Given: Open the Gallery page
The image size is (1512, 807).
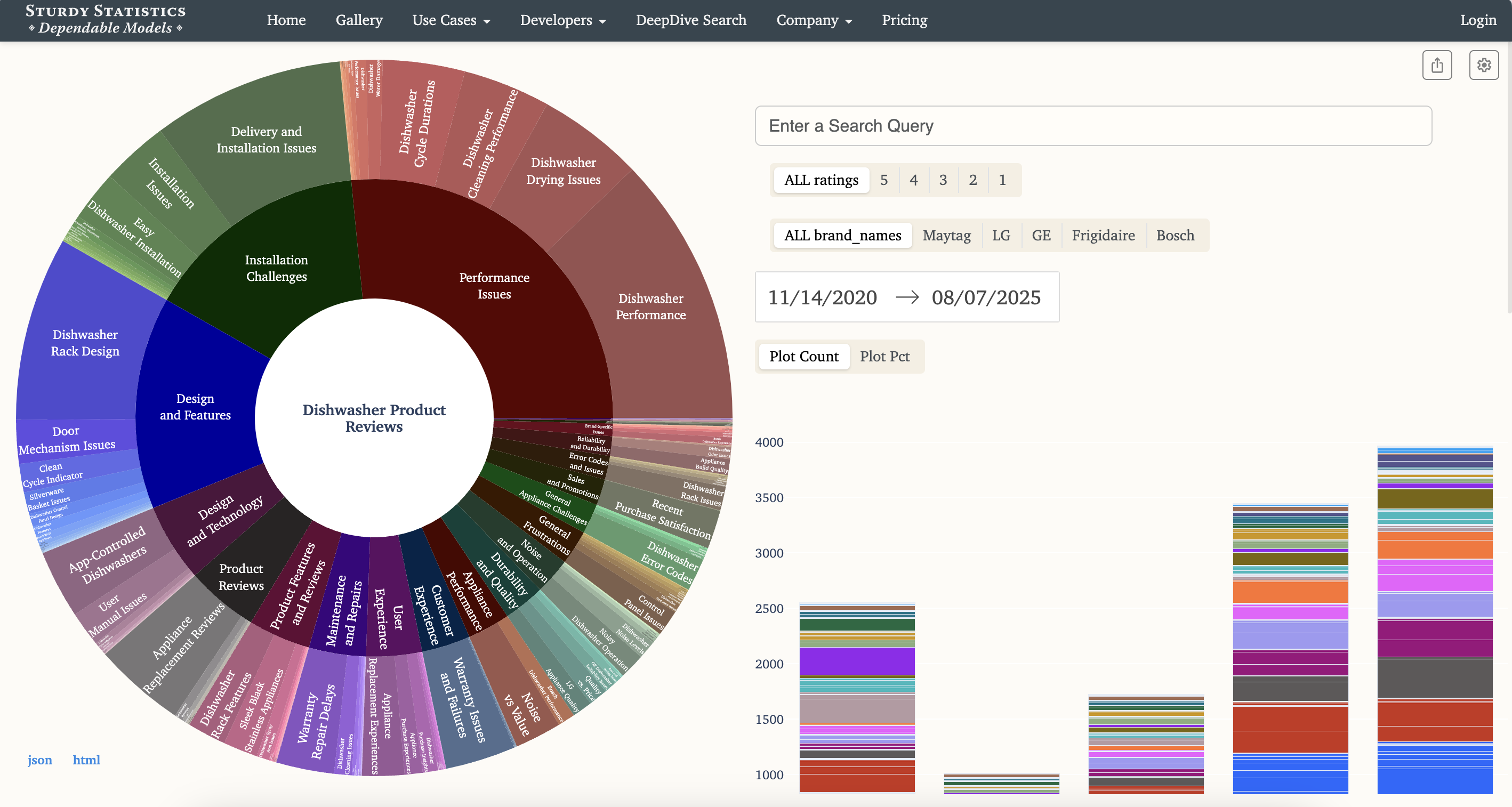Looking at the screenshot, I should click(x=359, y=20).
